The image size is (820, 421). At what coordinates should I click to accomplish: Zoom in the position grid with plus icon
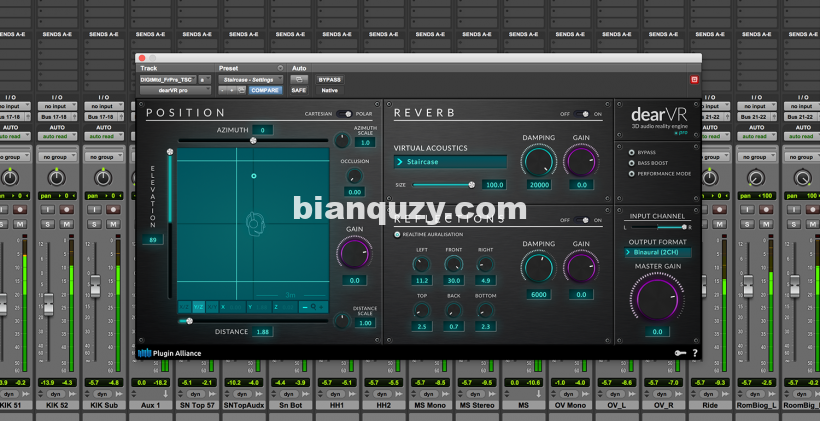[x=322, y=307]
